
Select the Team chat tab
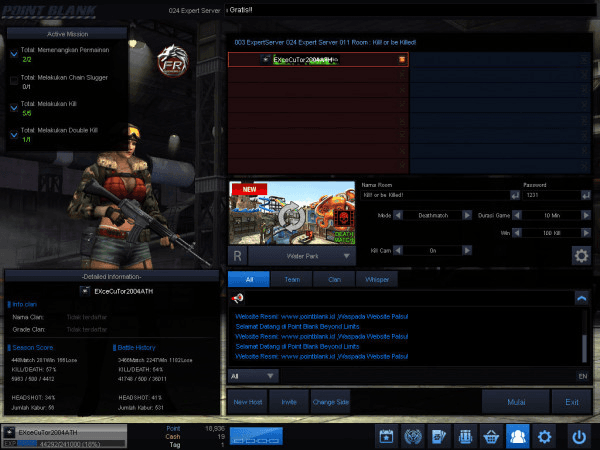coord(292,279)
